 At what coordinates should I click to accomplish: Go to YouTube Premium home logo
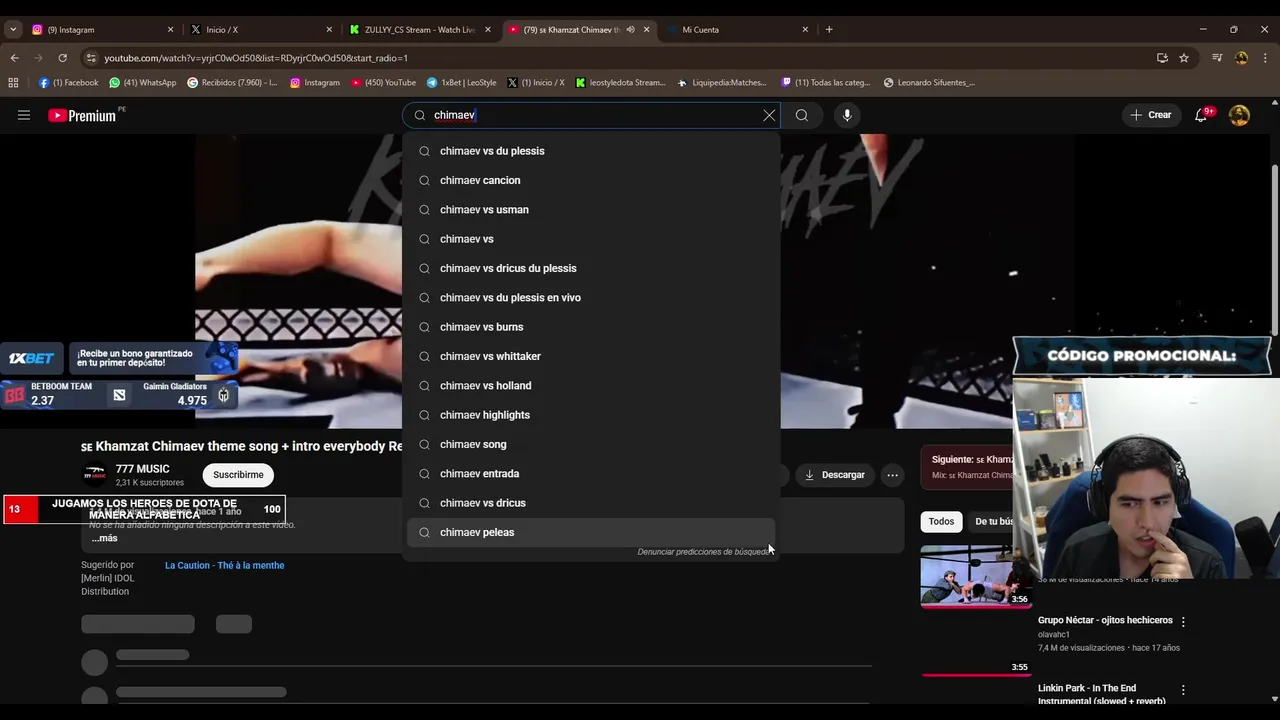click(x=82, y=115)
